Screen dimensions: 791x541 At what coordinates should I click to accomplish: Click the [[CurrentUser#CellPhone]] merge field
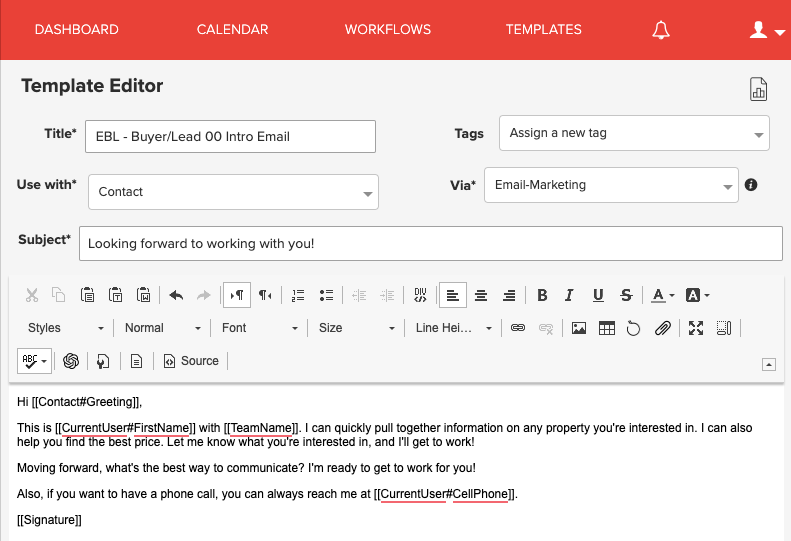click(x=444, y=494)
